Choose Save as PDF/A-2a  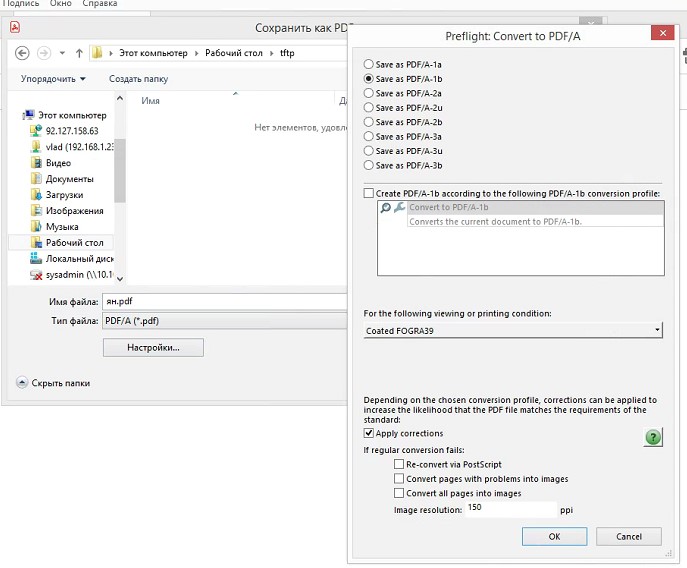tap(368, 93)
